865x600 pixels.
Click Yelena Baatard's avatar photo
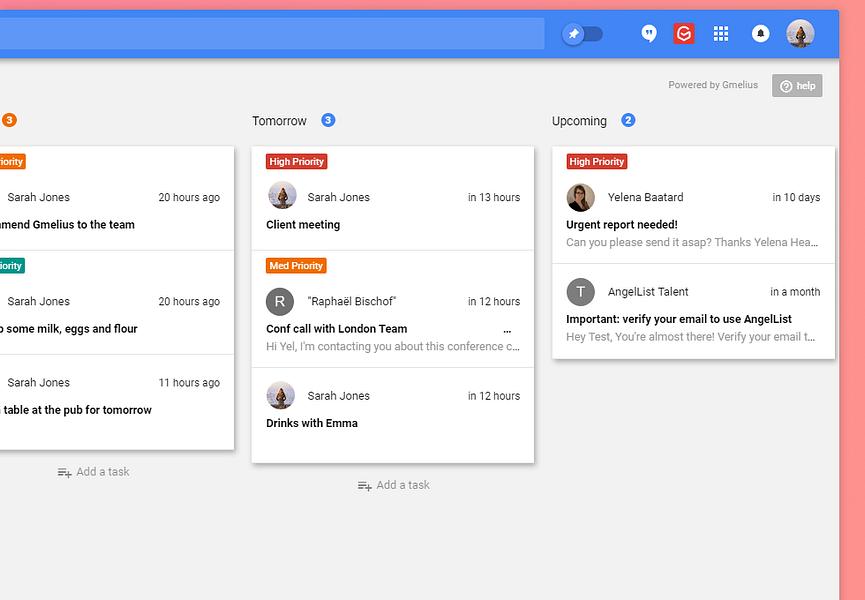[x=580, y=197]
